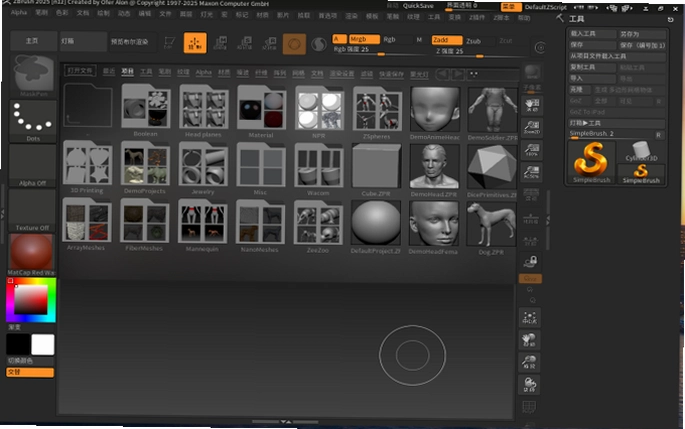Collapse the right tray divider arrow

tap(548, 221)
